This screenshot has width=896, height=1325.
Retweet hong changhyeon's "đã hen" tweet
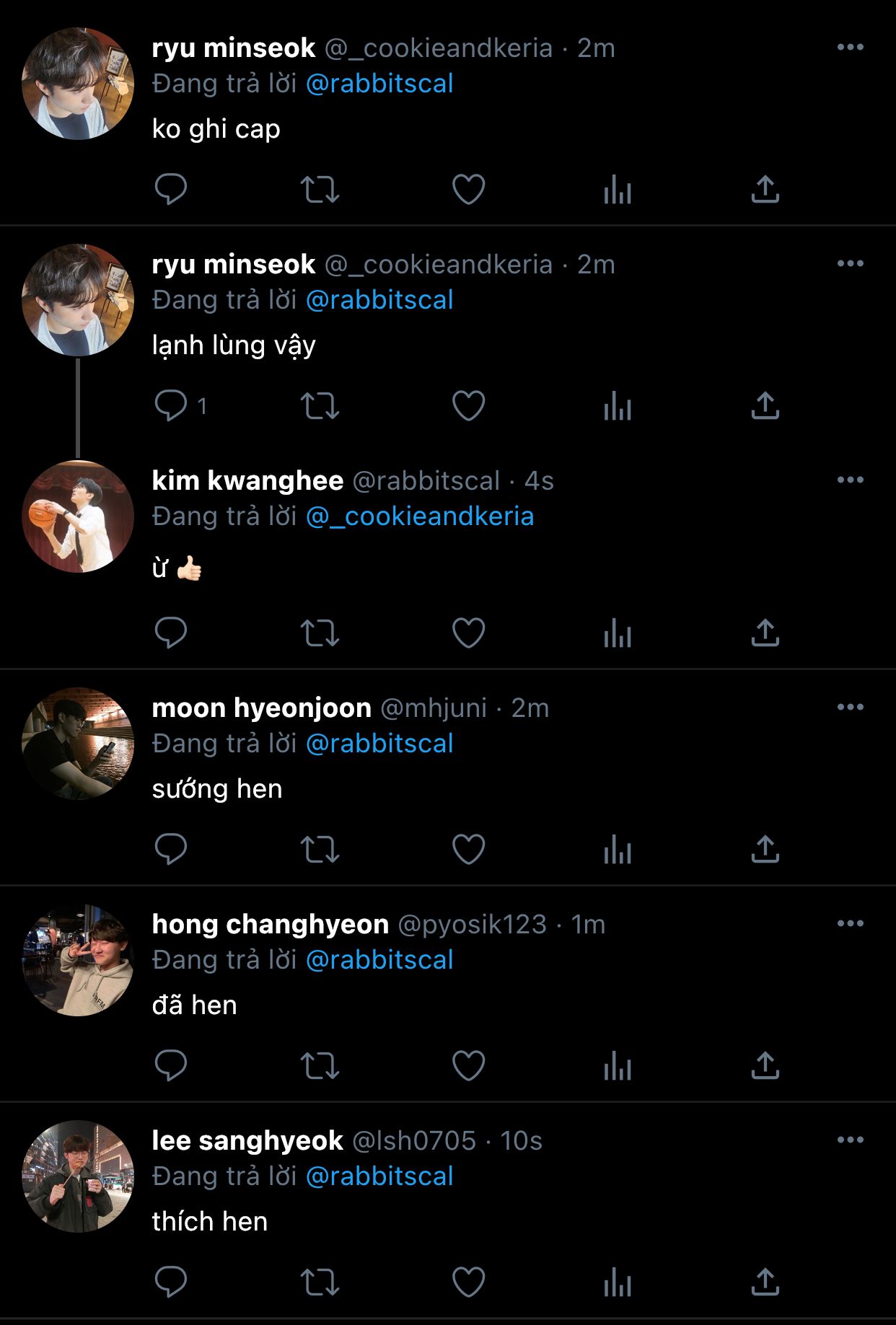tap(320, 1066)
